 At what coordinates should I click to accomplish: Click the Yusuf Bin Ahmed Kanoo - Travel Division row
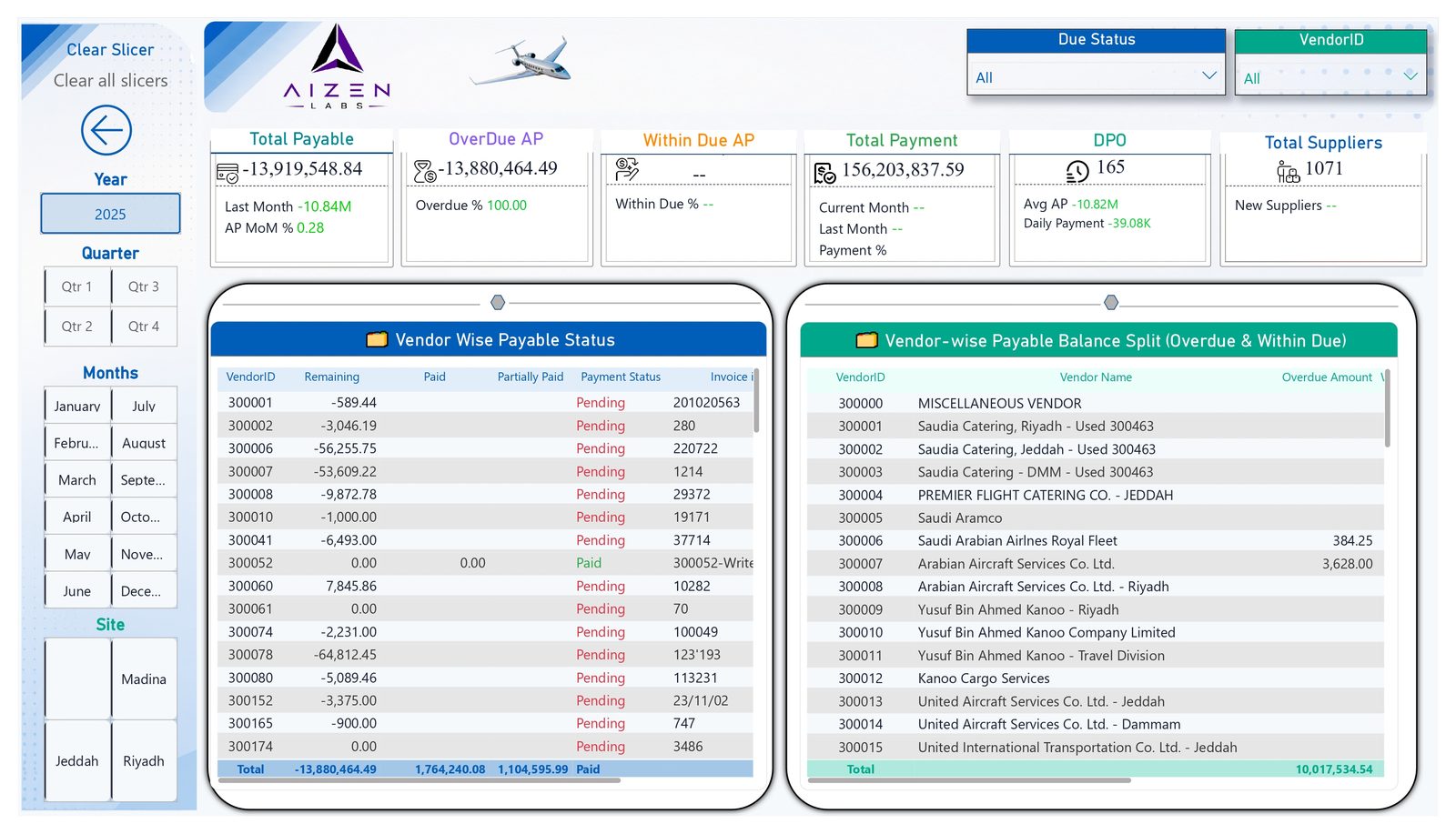pyautogui.click(x=1096, y=655)
